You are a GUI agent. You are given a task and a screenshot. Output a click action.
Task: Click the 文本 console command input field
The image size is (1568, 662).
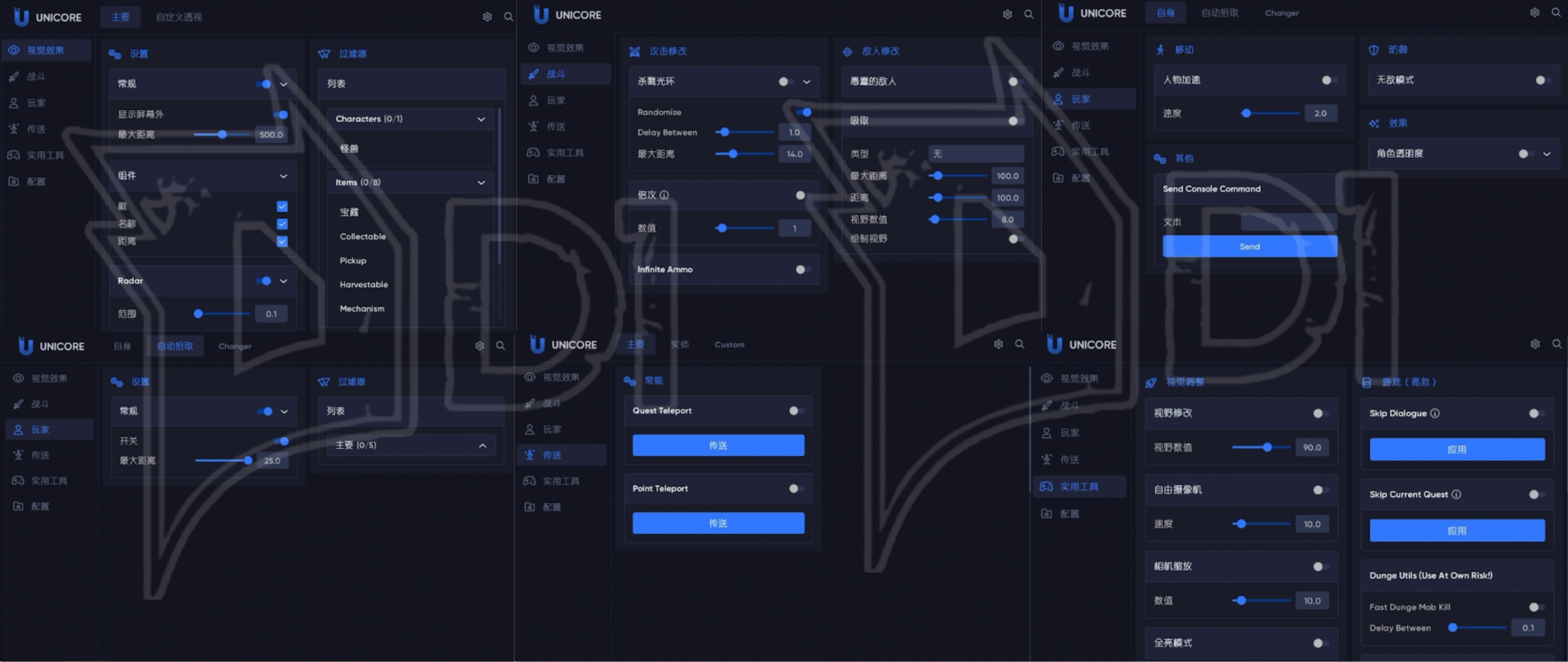tap(1288, 222)
